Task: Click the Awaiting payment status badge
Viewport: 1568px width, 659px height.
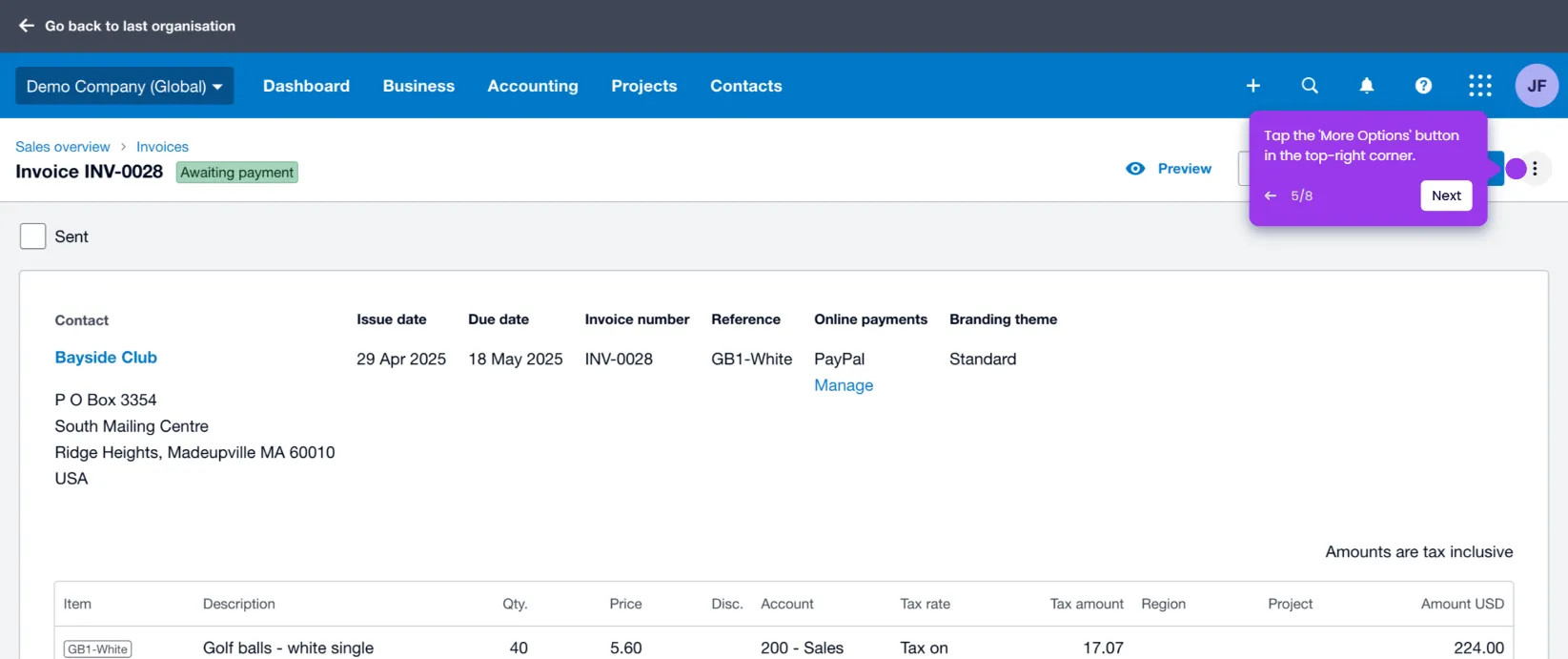Action: point(237,173)
